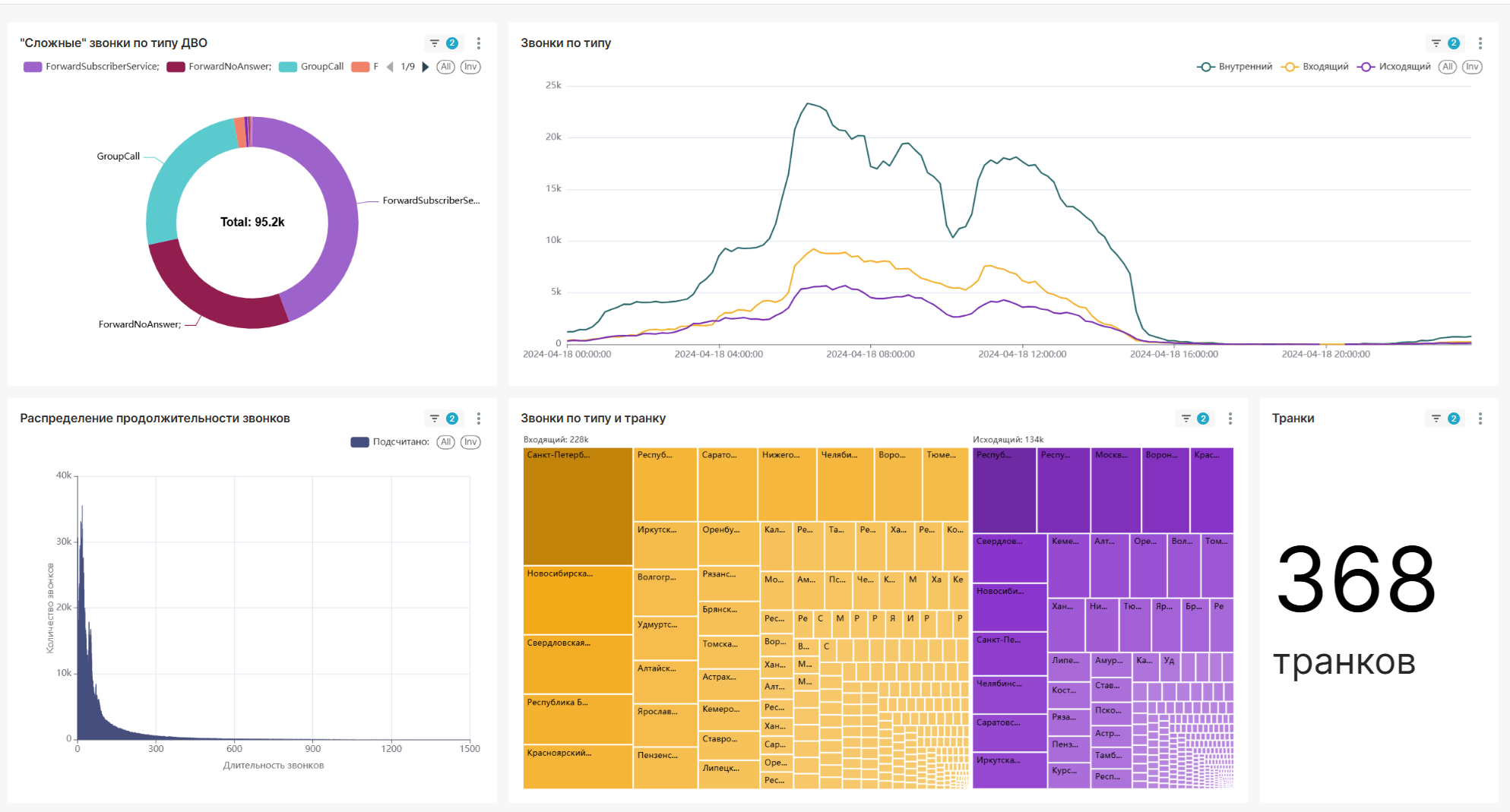Click the Звонки по типу и транку title
The width and height of the screenshot is (1510, 812).
tap(593, 419)
